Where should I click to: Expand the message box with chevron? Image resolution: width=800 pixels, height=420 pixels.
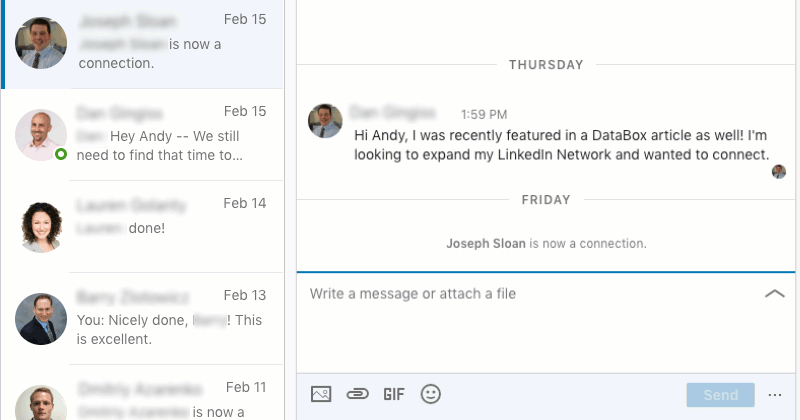(x=774, y=293)
